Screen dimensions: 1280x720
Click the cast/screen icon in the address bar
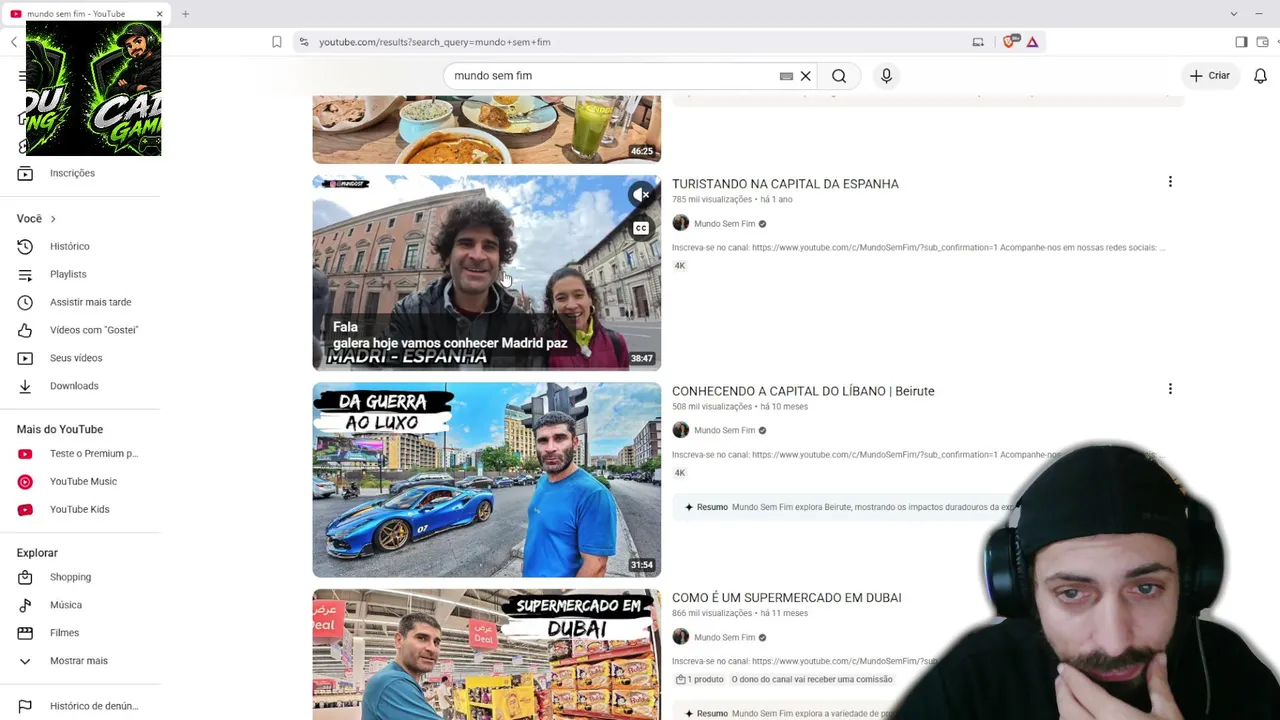[x=978, y=42]
